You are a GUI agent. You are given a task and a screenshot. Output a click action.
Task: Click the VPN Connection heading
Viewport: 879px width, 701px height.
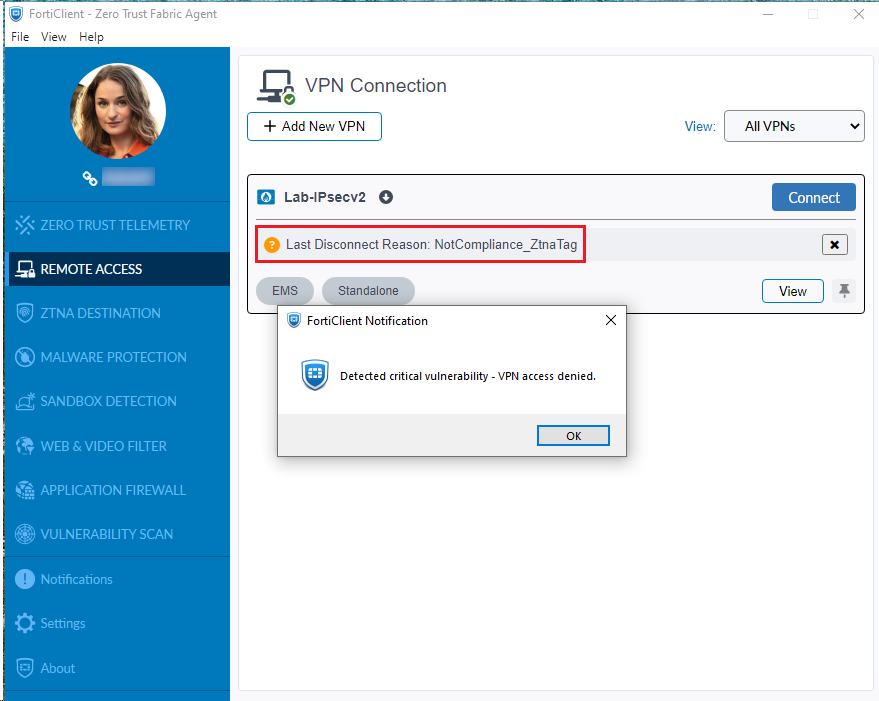pyautogui.click(x=376, y=86)
